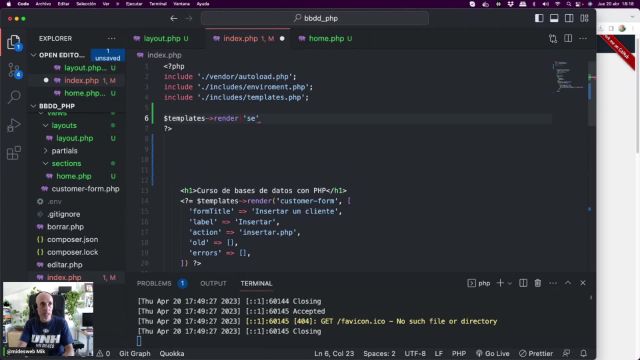The width and height of the screenshot is (640, 360).
Task: Split the terminal panel
Action: (x=523, y=283)
